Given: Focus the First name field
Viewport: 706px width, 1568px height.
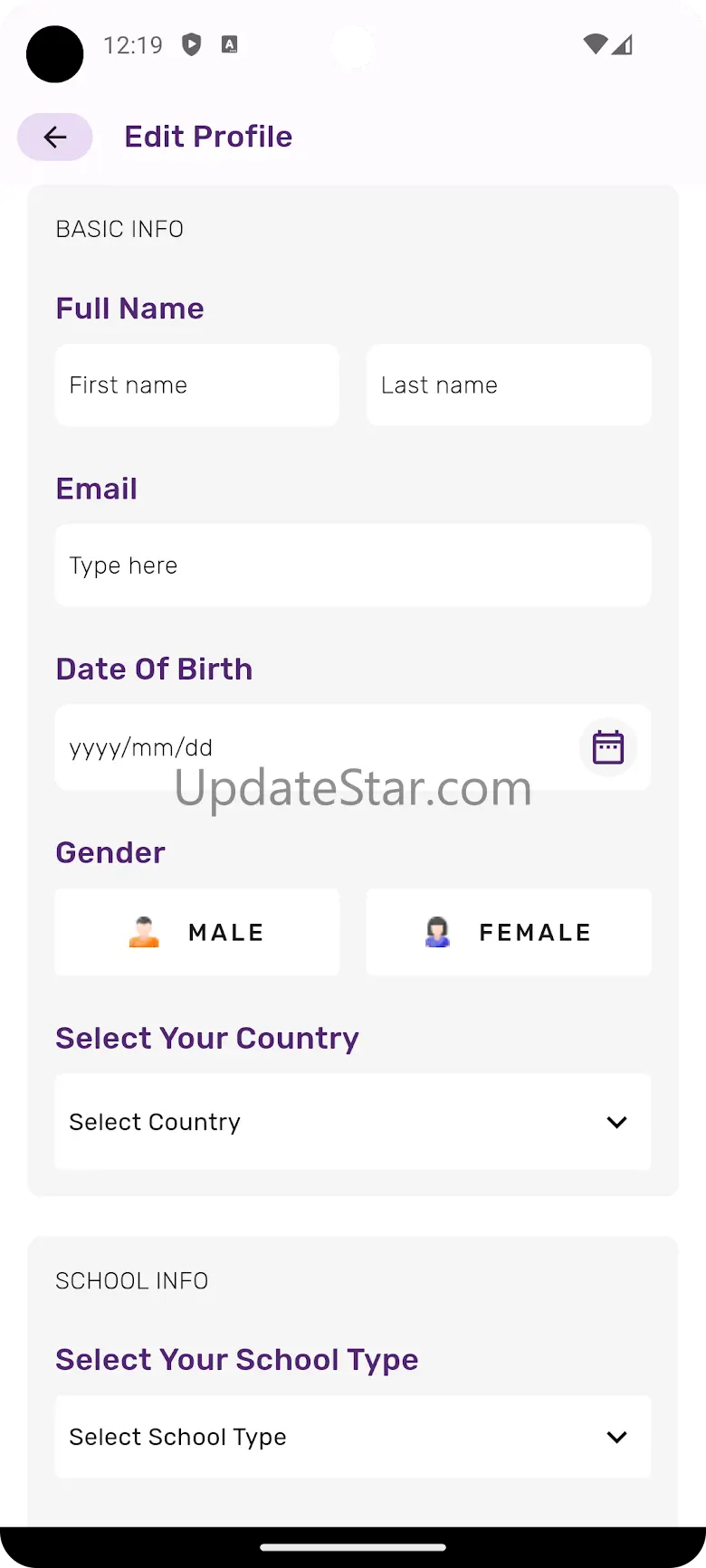Looking at the screenshot, I should pos(197,385).
